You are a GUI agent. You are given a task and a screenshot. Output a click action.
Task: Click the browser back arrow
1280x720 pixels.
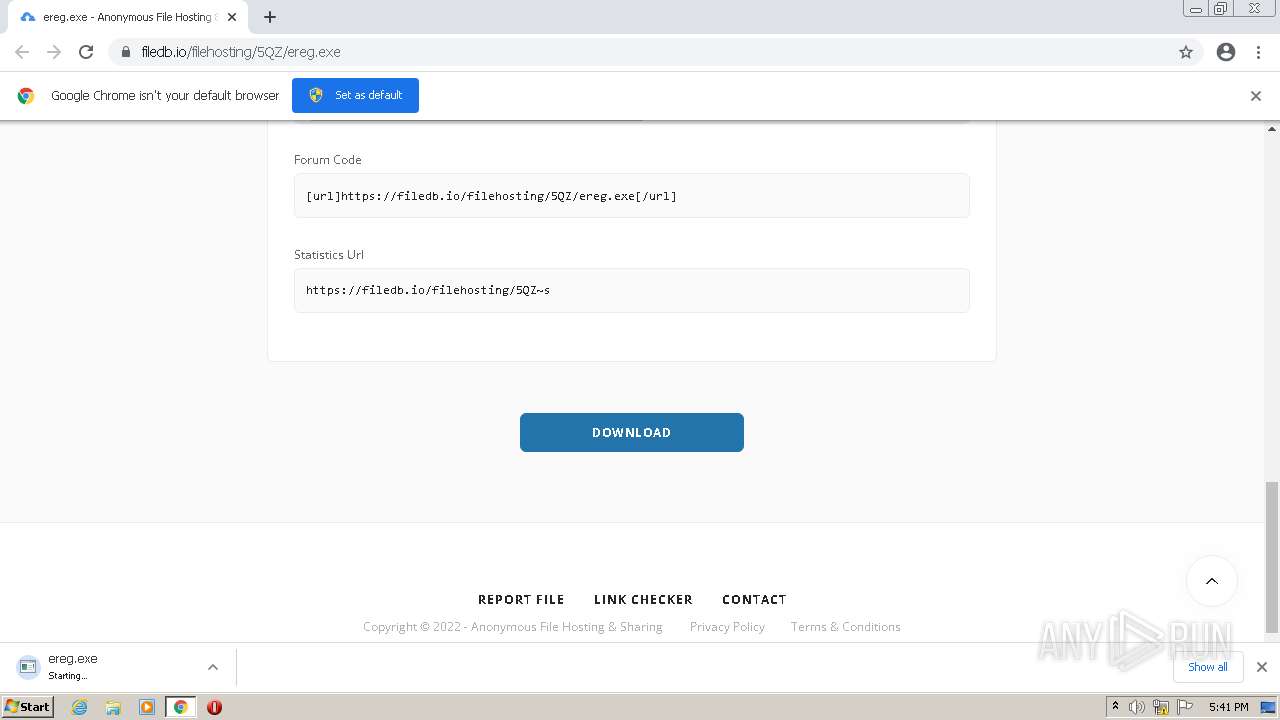tap(22, 52)
